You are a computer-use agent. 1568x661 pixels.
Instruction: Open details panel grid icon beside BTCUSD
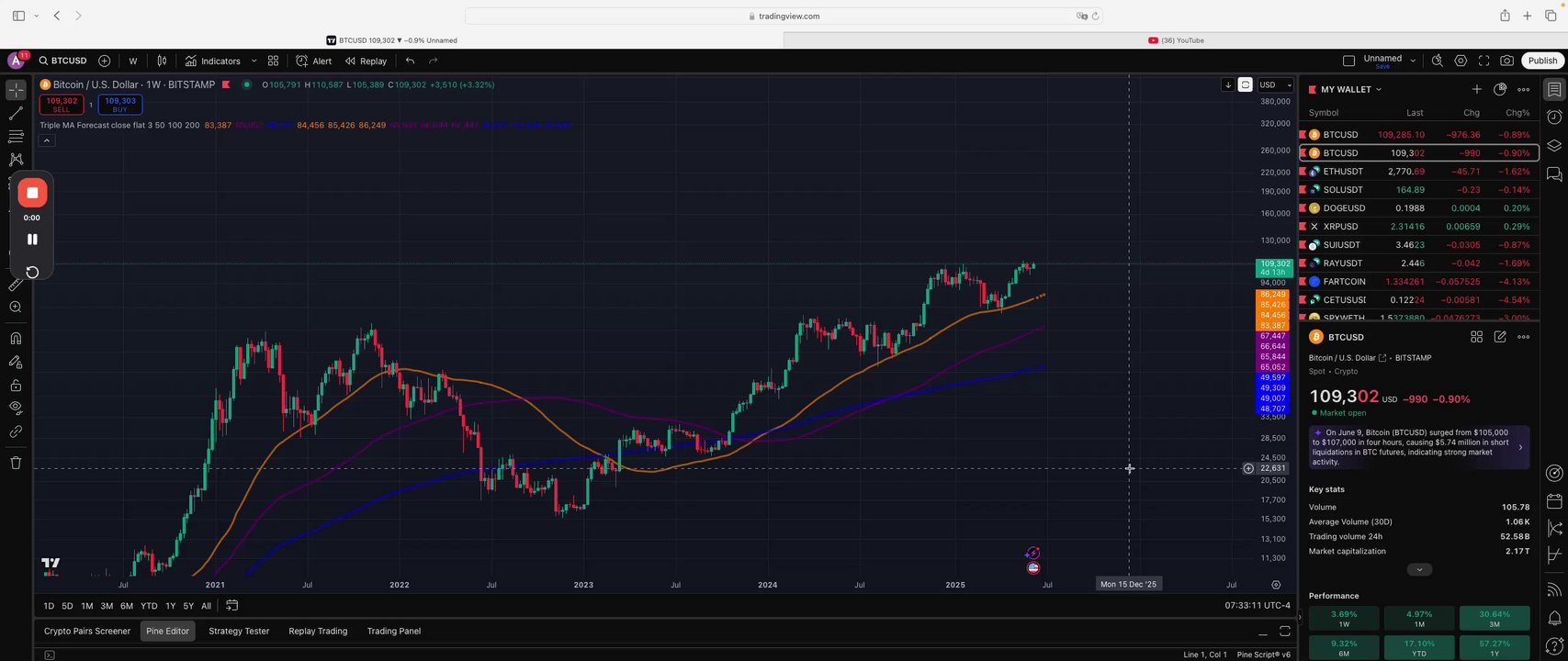click(1476, 337)
